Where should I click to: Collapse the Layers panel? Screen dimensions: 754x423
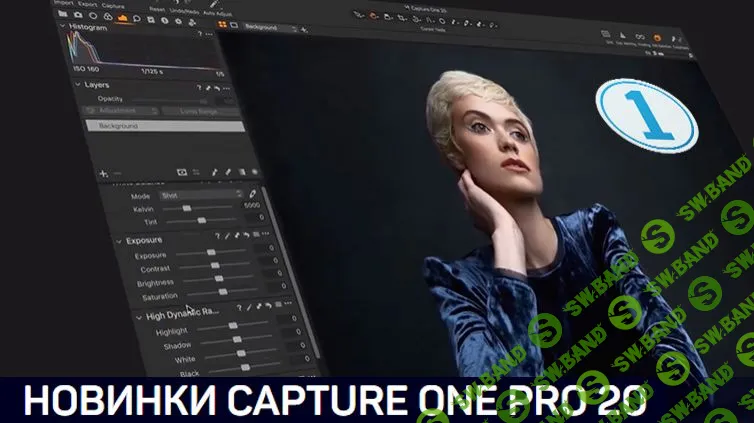click(78, 84)
